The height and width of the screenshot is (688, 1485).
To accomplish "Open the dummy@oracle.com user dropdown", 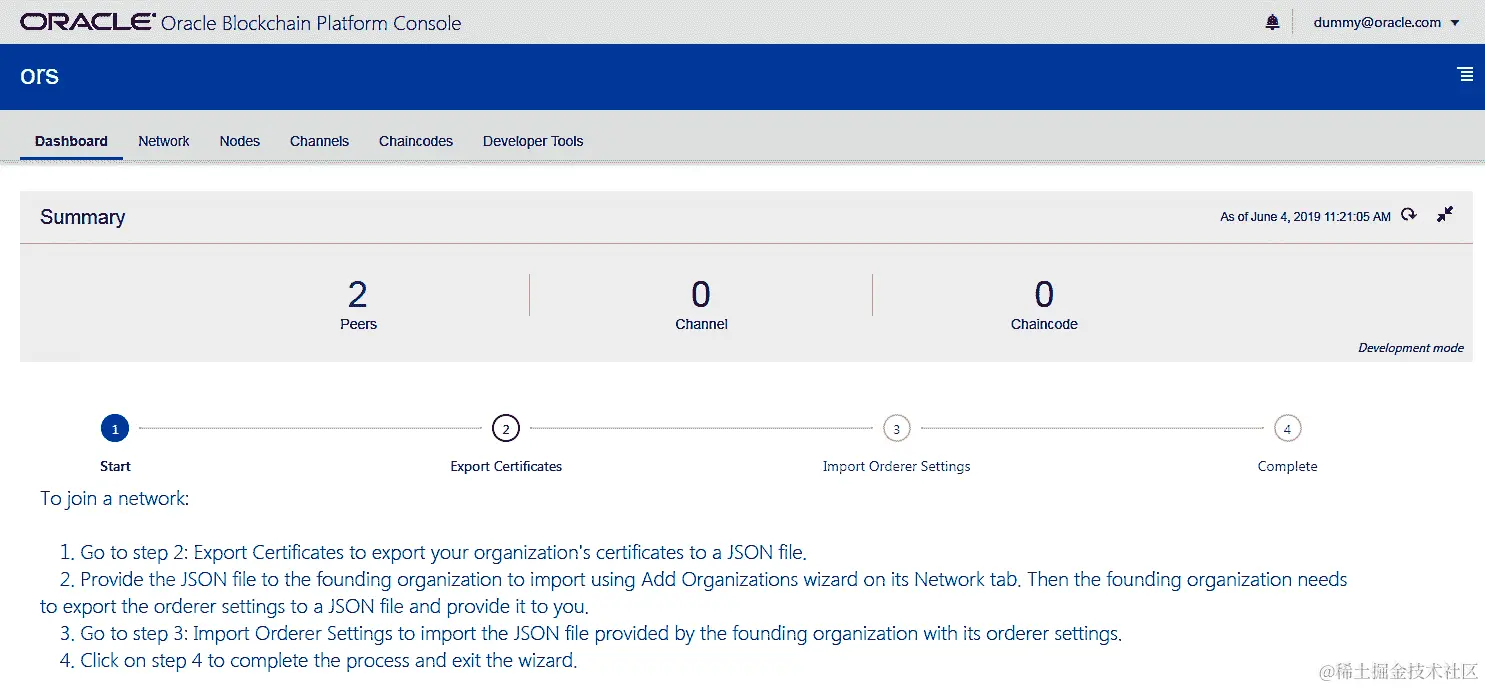I will point(1386,22).
